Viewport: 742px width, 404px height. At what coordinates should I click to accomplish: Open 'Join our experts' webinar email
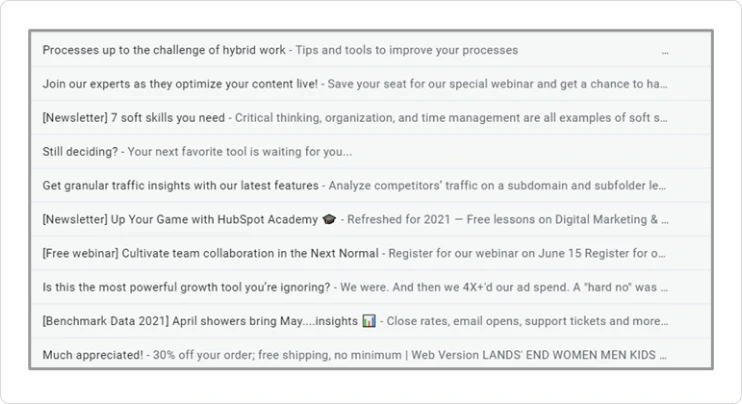[371, 84]
